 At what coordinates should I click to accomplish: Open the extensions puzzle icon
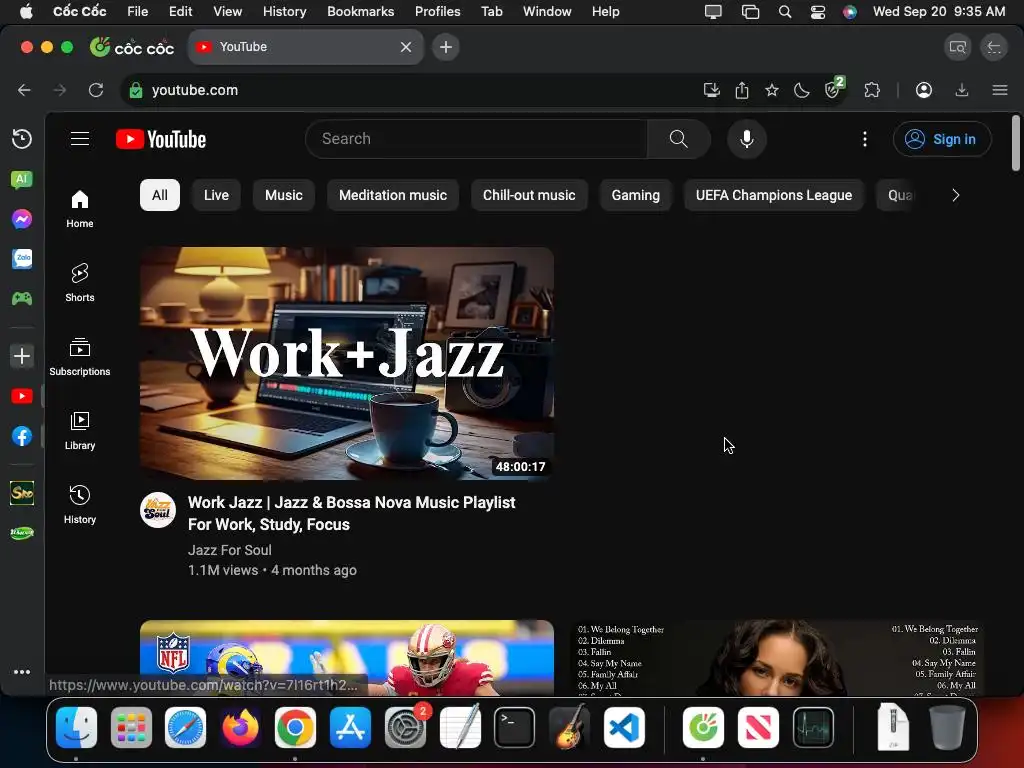(x=872, y=90)
